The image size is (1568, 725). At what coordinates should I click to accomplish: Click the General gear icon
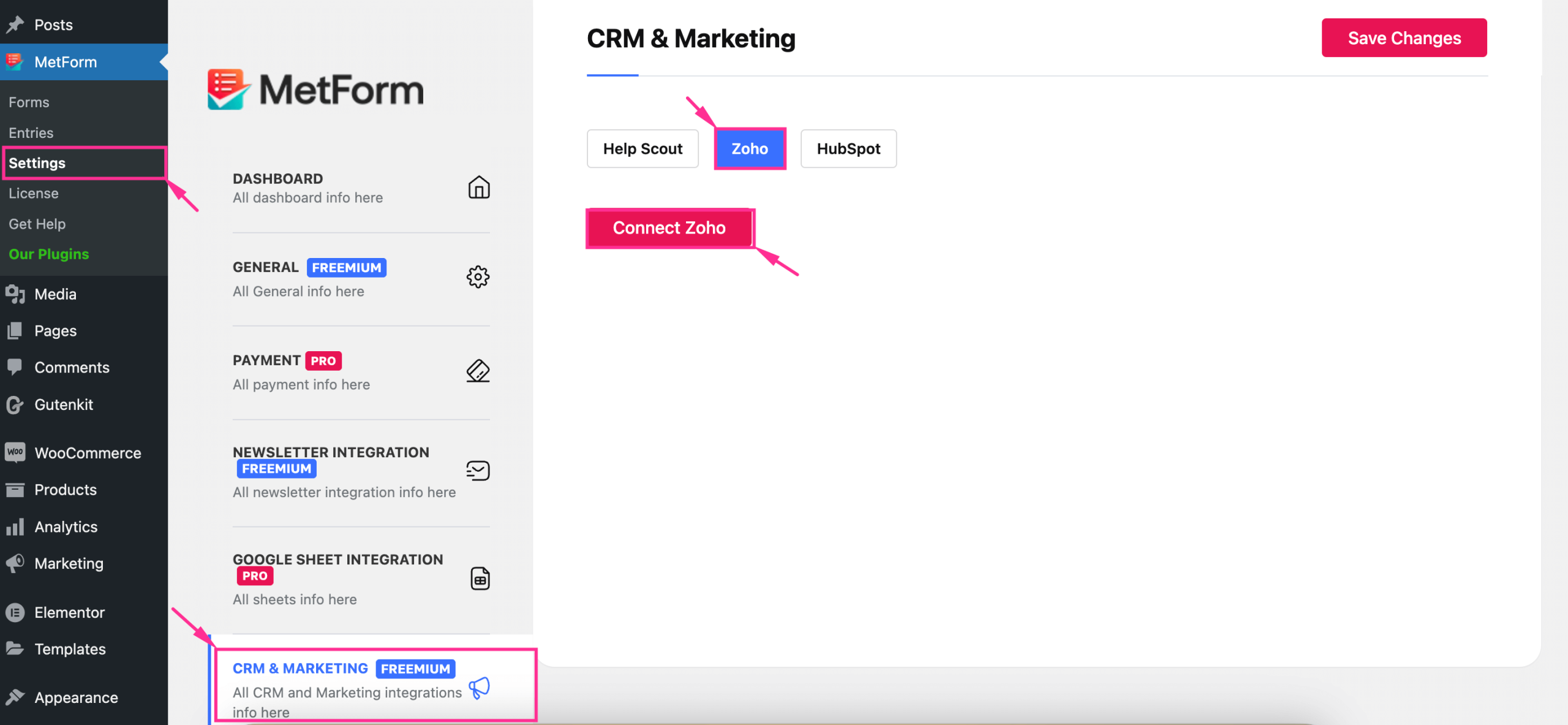pyautogui.click(x=478, y=277)
